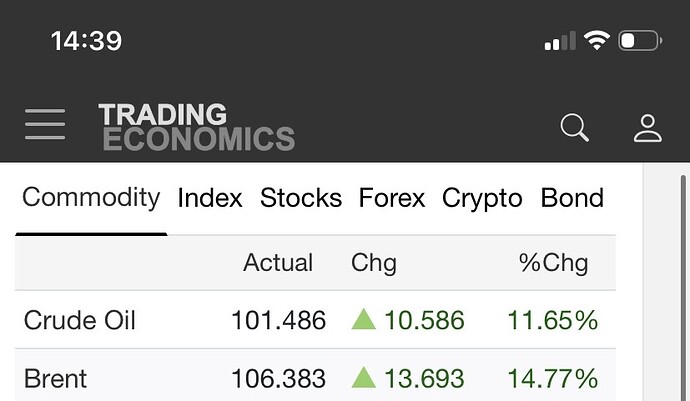Open the Crude Oil commodity link

(x=79, y=320)
